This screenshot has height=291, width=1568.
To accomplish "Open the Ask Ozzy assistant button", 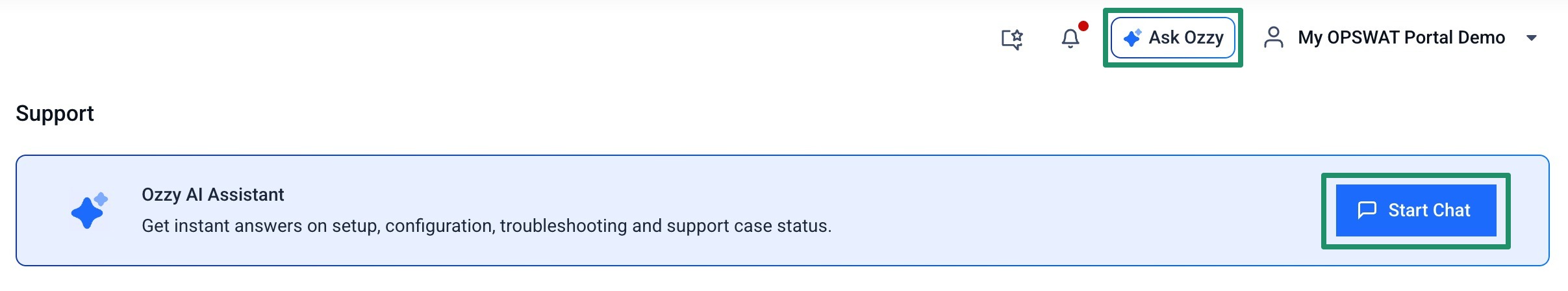I will (1172, 38).
